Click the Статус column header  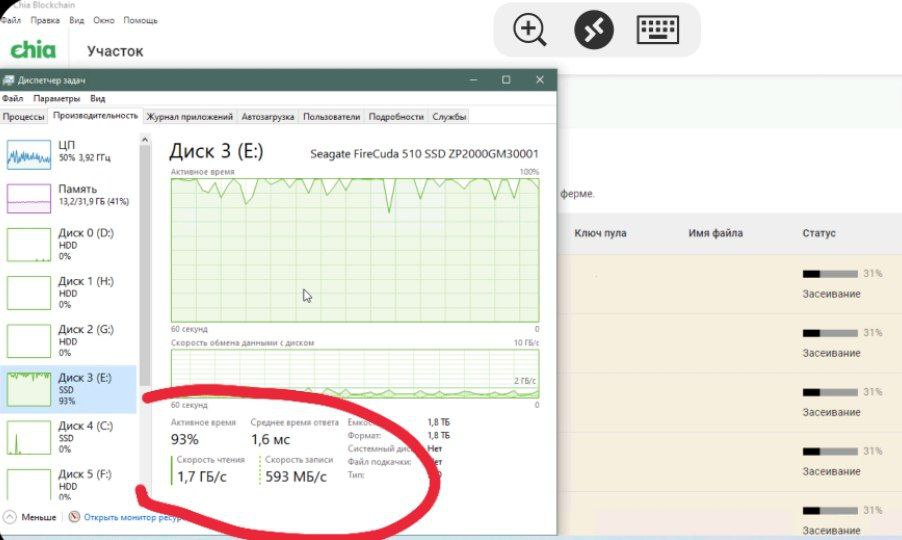(x=819, y=233)
